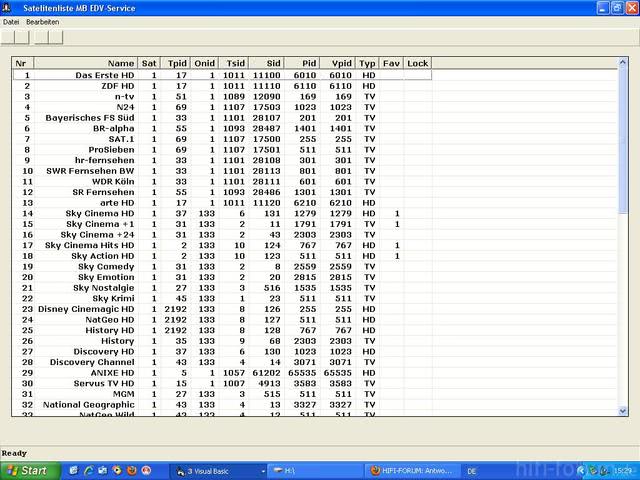Select the 'ZDF HD' channel name
This screenshot has height=480, width=640.
(x=118, y=86)
